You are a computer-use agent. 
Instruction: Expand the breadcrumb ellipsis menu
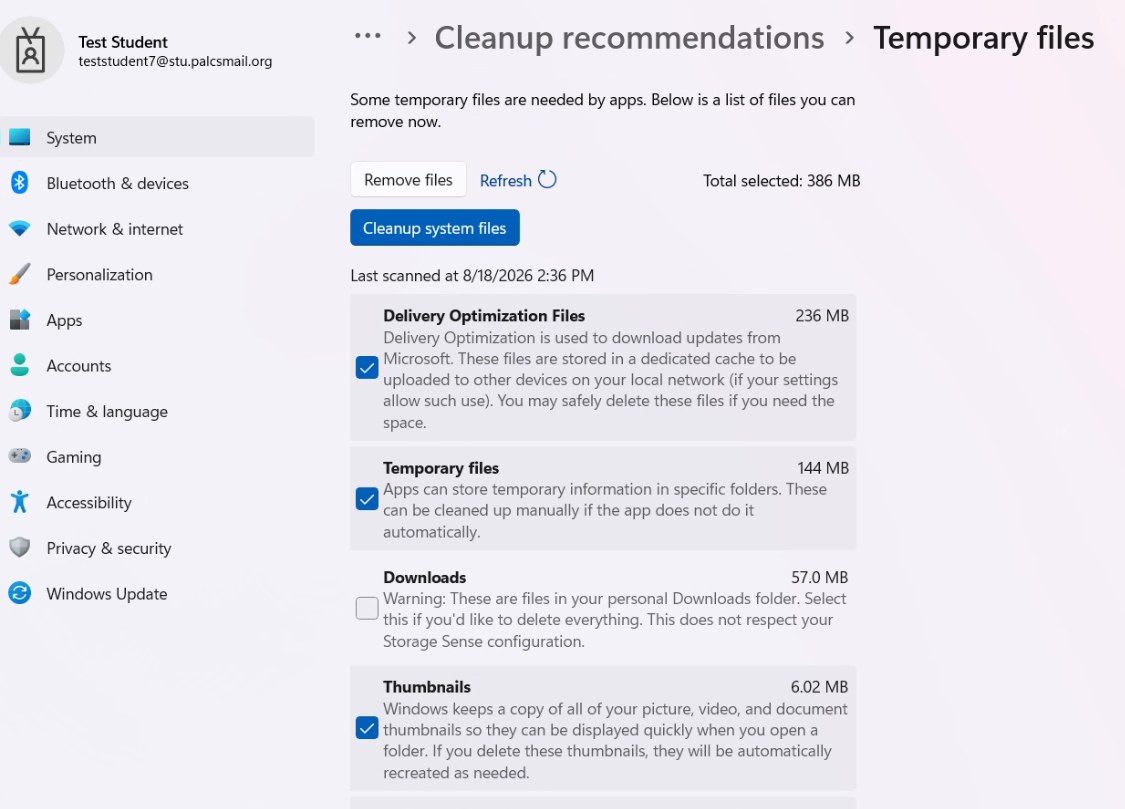(x=367, y=36)
